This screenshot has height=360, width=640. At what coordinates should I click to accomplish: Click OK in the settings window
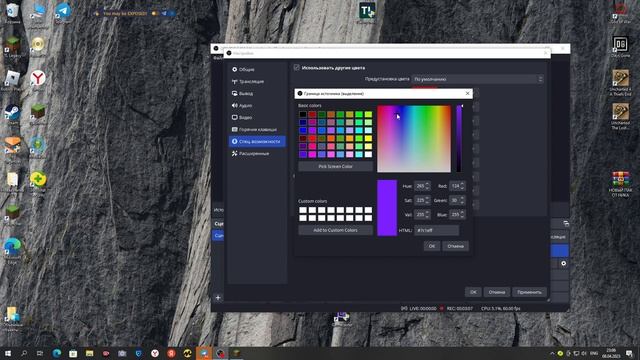tap(473, 292)
